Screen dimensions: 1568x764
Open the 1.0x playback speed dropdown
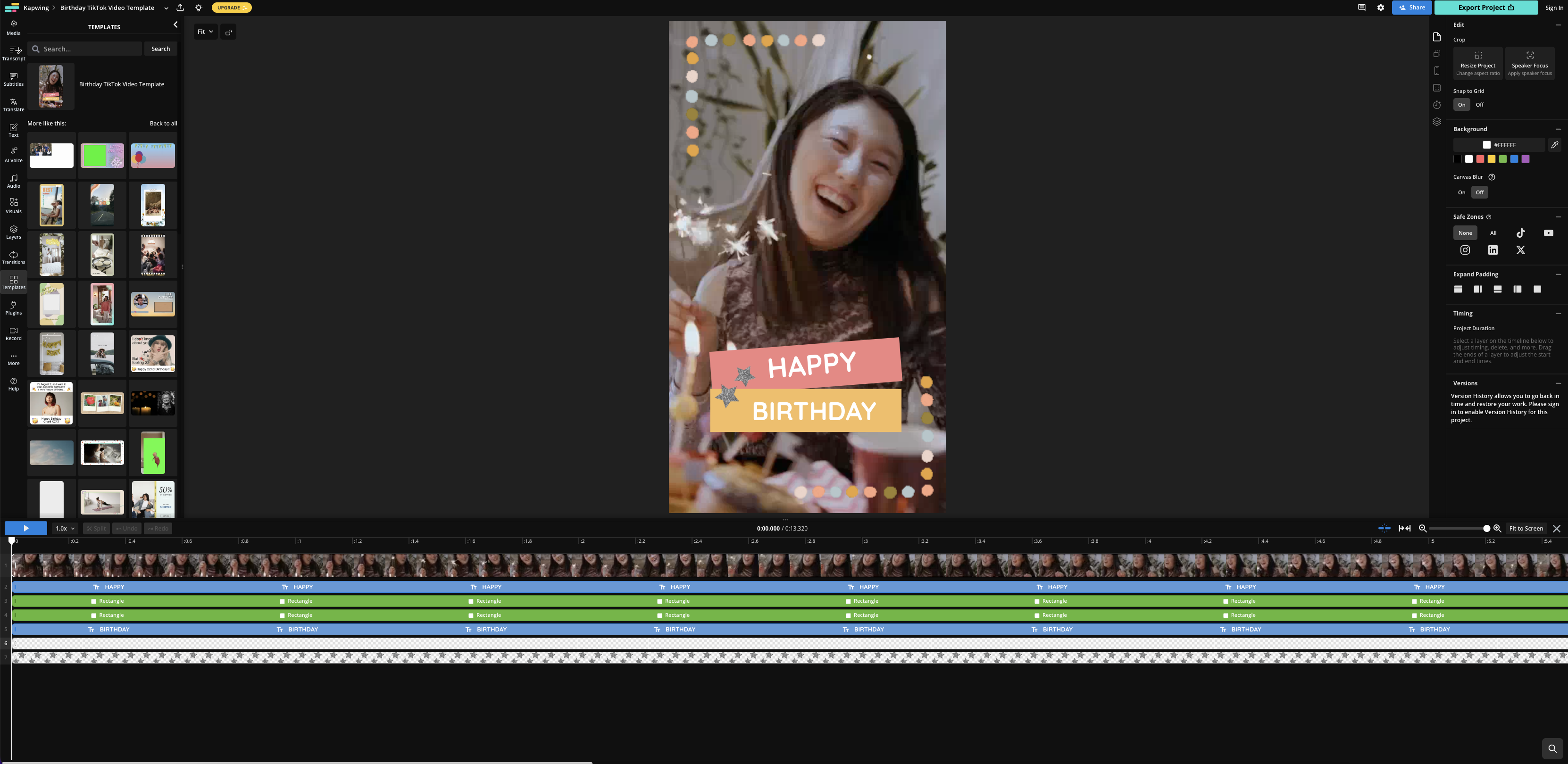point(65,528)
